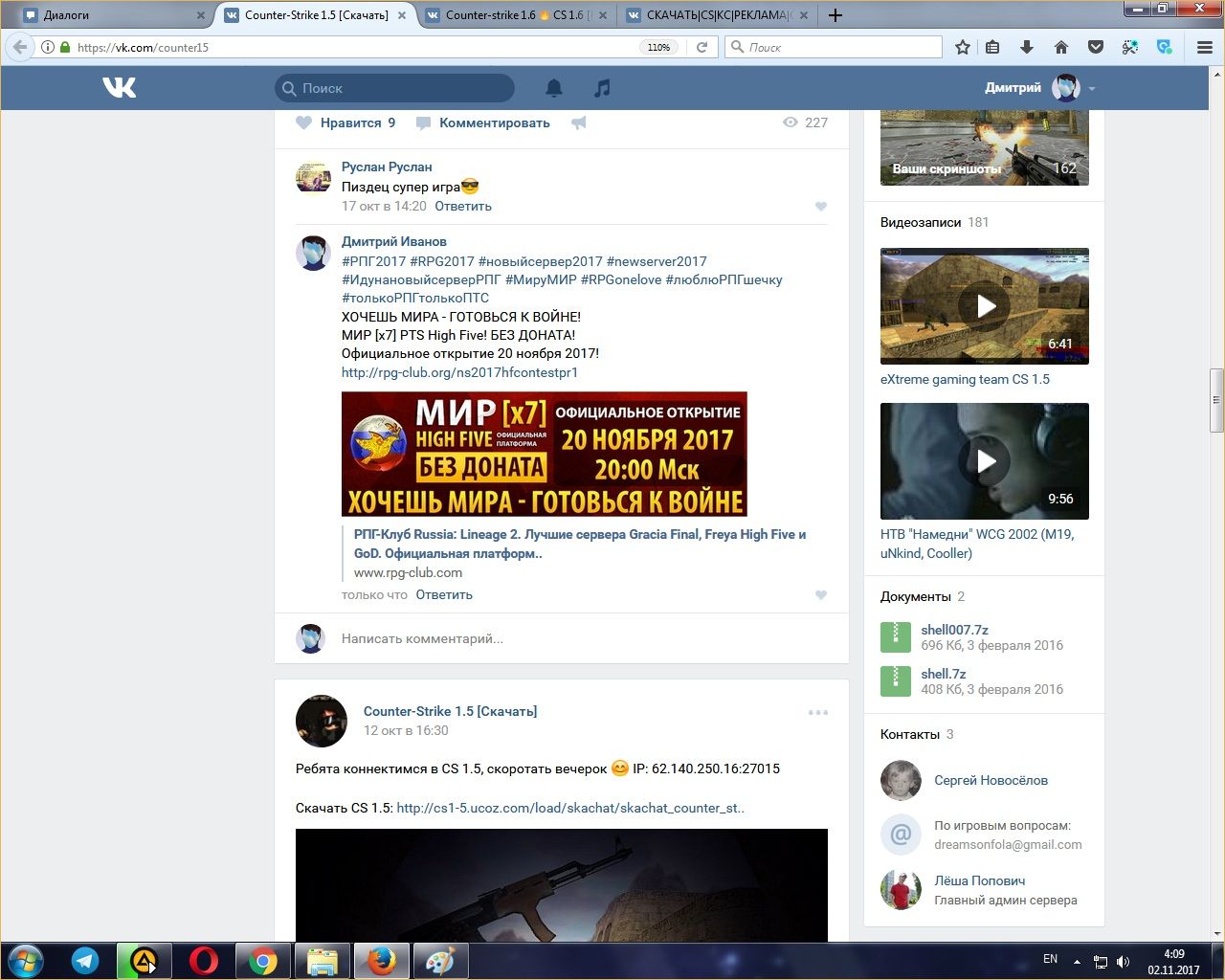Like Руслан Руслан's comment heart
Viewport: 1225px width, 980px height.
[x=820, y=207]
